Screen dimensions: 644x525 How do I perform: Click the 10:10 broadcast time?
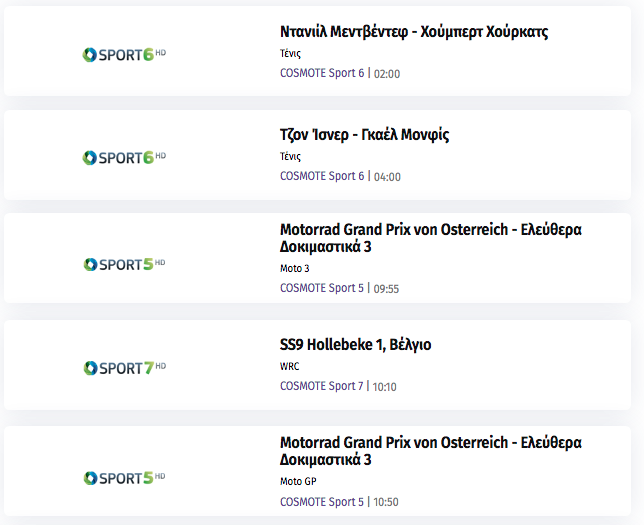coord(384,387)
